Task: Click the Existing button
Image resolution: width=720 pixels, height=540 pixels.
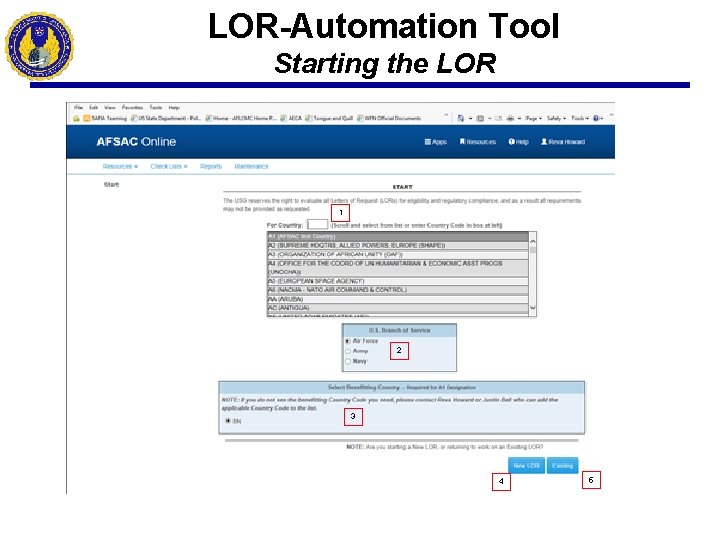Action: [562, 466]
